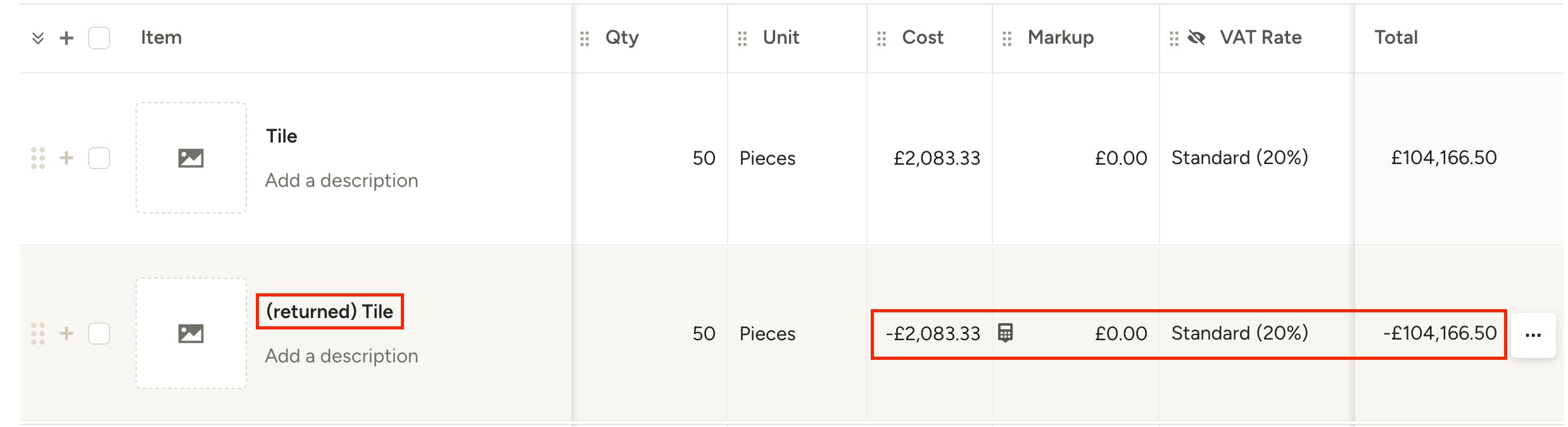Click the Unit column drag handle

click(742, 39)
